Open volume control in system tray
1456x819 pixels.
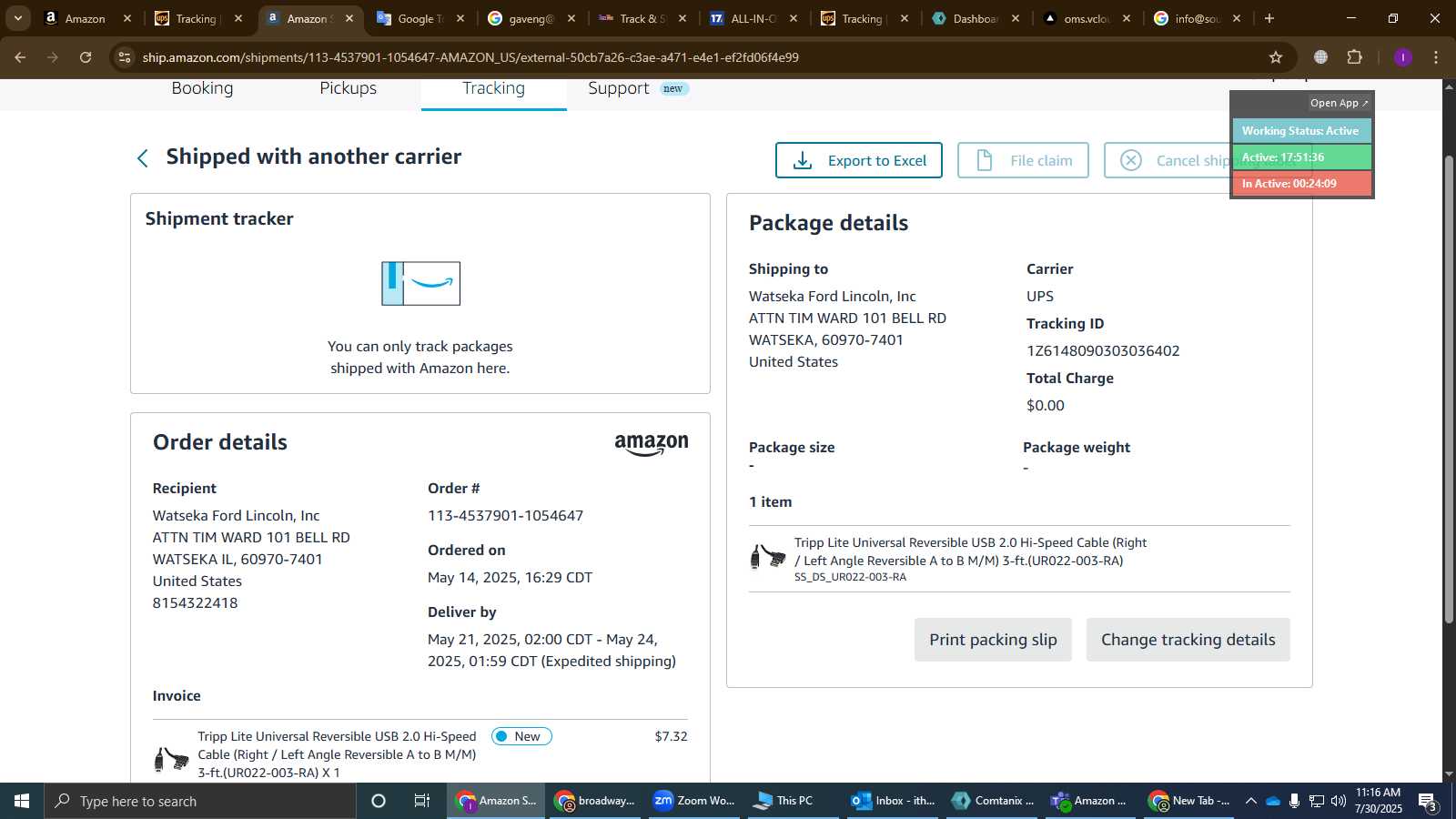click(x=1338, y=801)
